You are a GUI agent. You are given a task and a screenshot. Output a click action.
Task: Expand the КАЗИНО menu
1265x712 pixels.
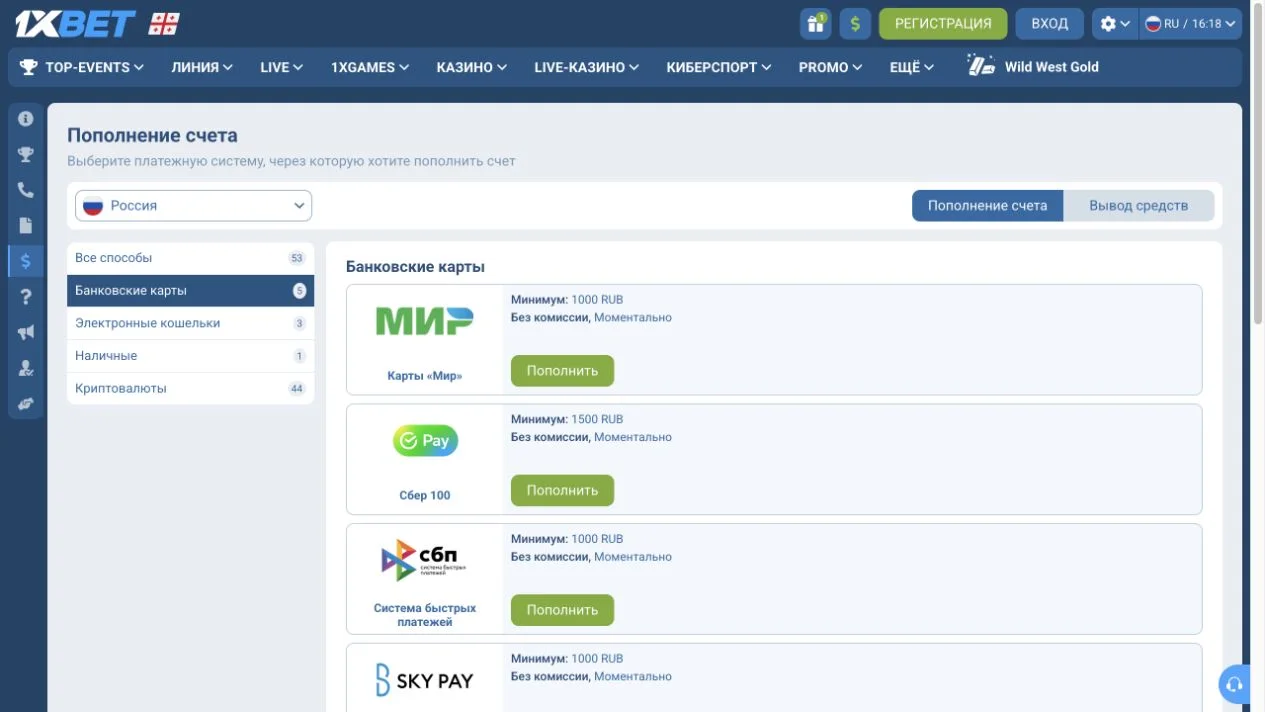click(471, 67)
